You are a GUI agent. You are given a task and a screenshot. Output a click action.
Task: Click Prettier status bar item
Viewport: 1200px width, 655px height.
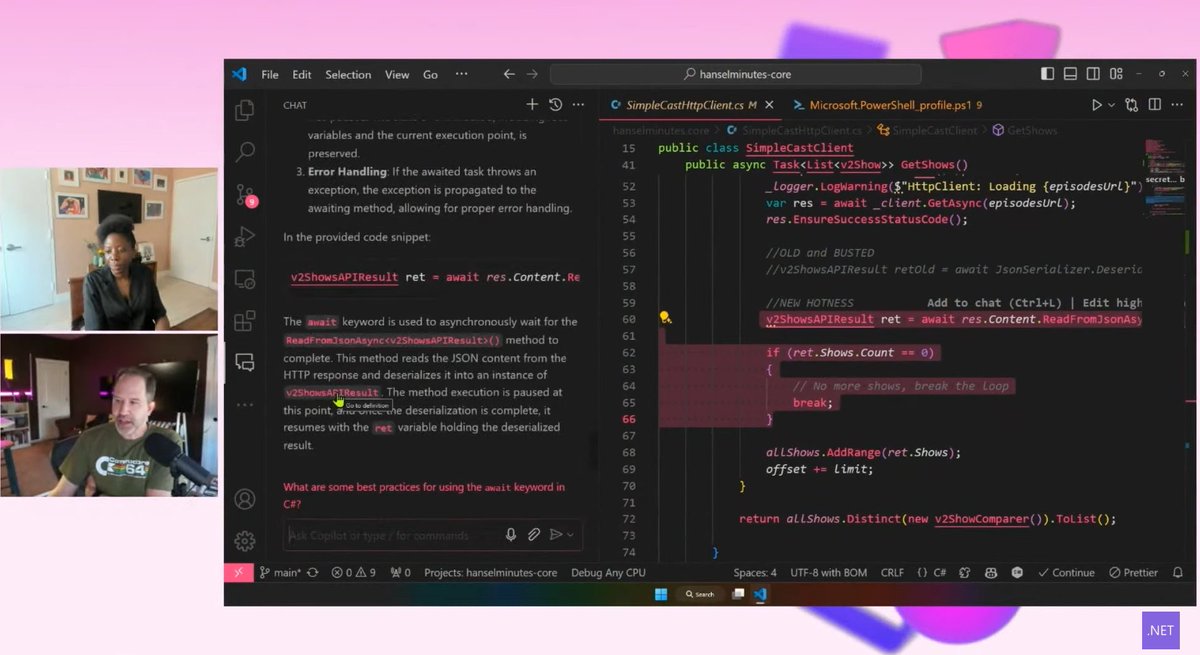(x=1134, y=573)
